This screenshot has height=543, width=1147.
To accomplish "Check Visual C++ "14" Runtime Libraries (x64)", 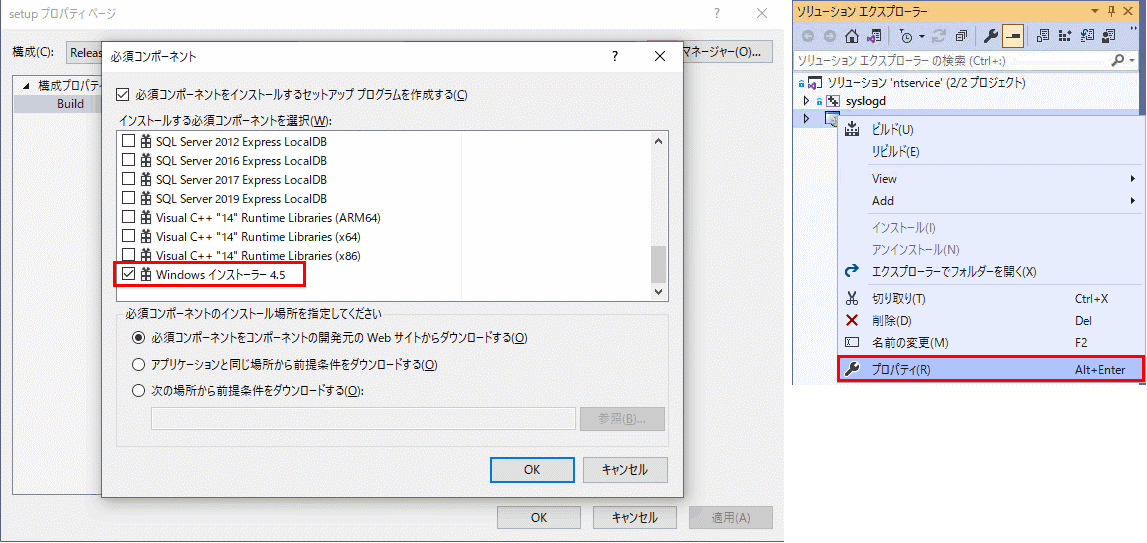I will 128,236.
